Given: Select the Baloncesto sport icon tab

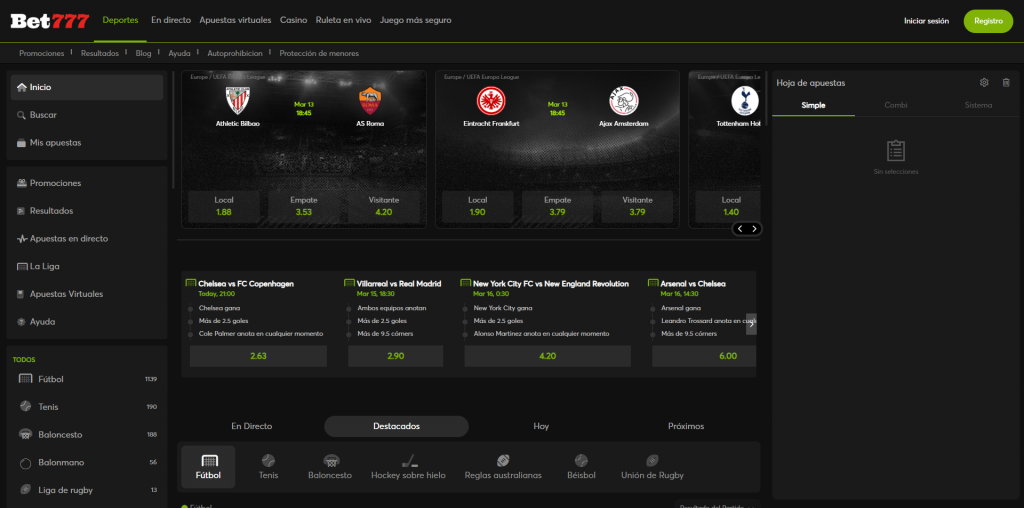Looking at the screenshot, I should click(330, 467).
